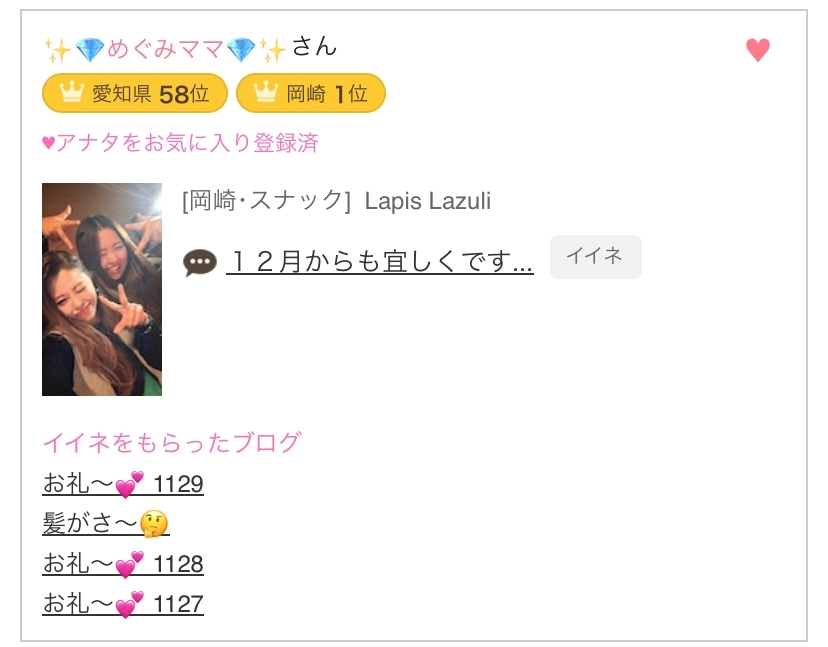Open the お礼〜 1129 blog post

(123, 484)
